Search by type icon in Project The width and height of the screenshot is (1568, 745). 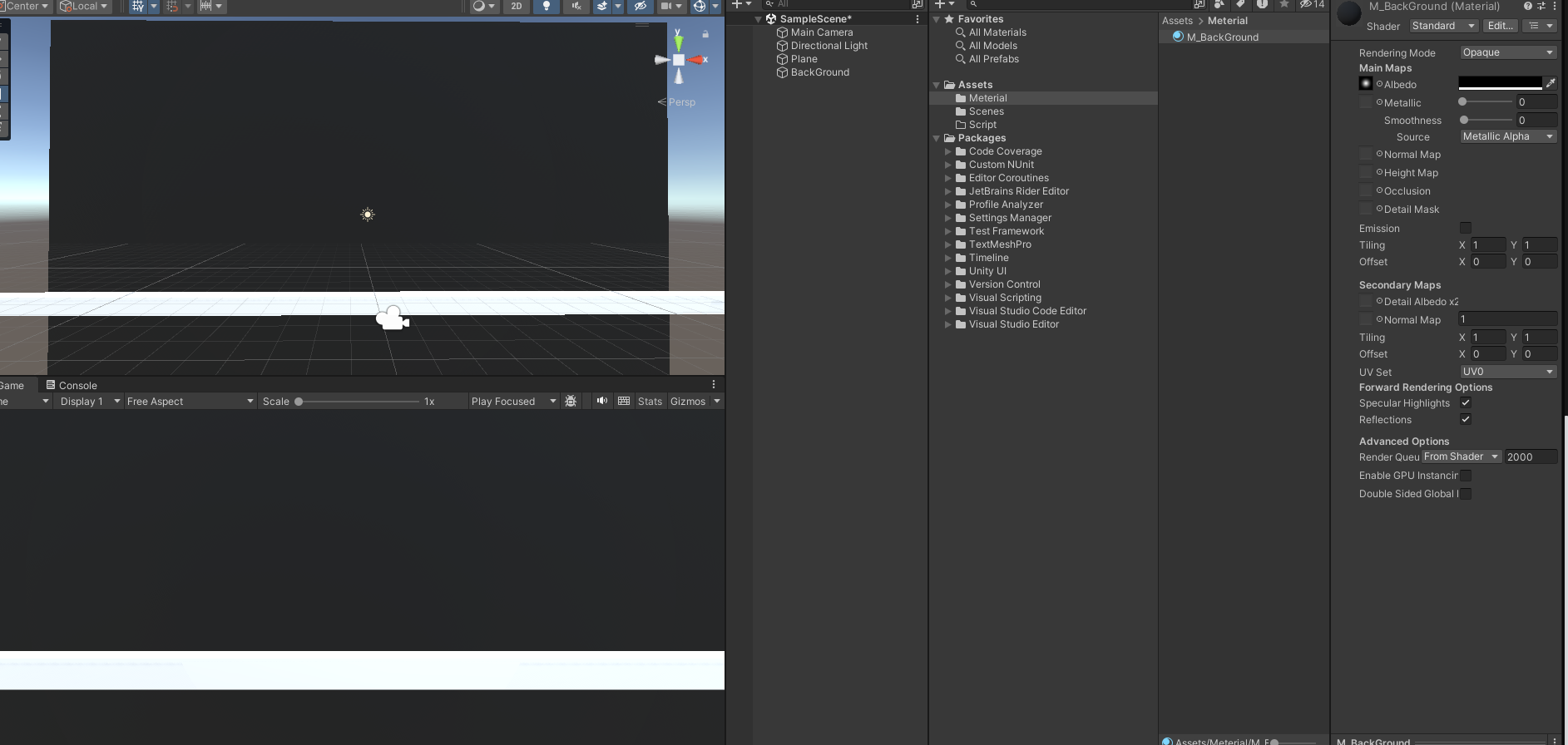[x=1219, y=4]
